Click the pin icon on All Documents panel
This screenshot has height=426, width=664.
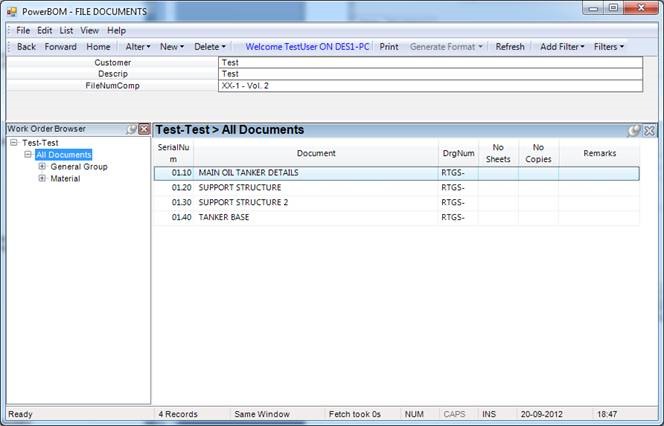tap(634, 130)
